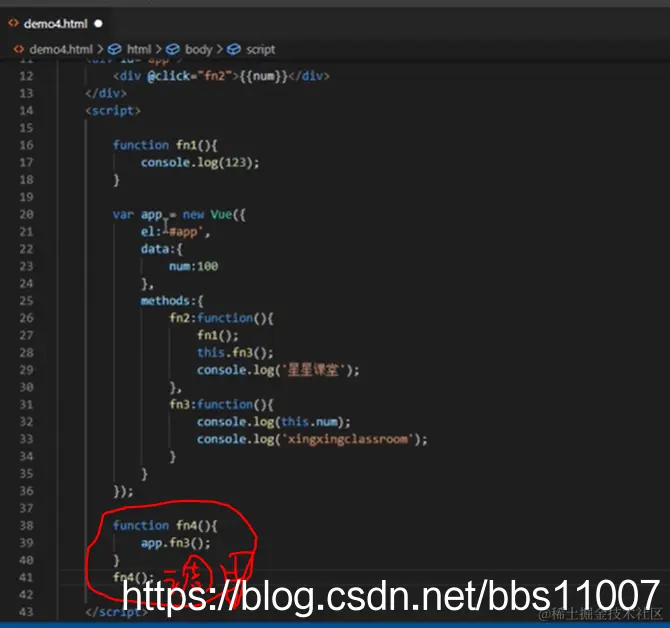Click the file icon in breadcrumb bar

(18, 49)
